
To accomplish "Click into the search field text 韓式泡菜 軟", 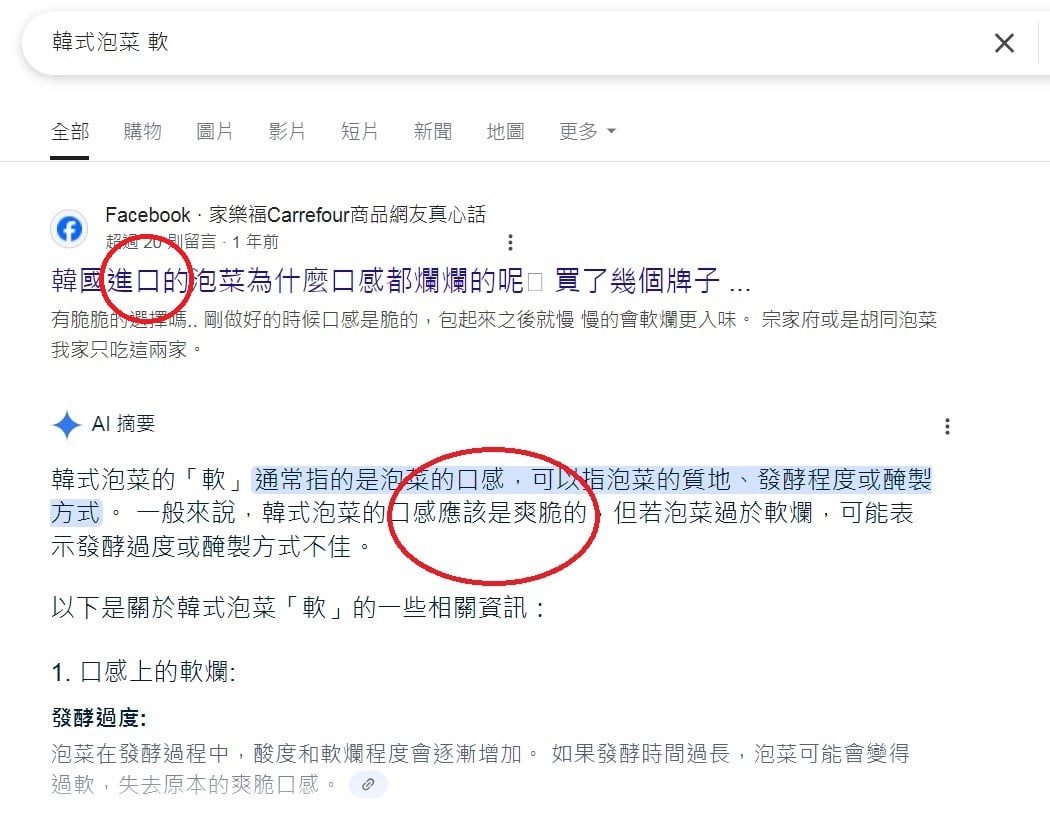I will point(110,42).
